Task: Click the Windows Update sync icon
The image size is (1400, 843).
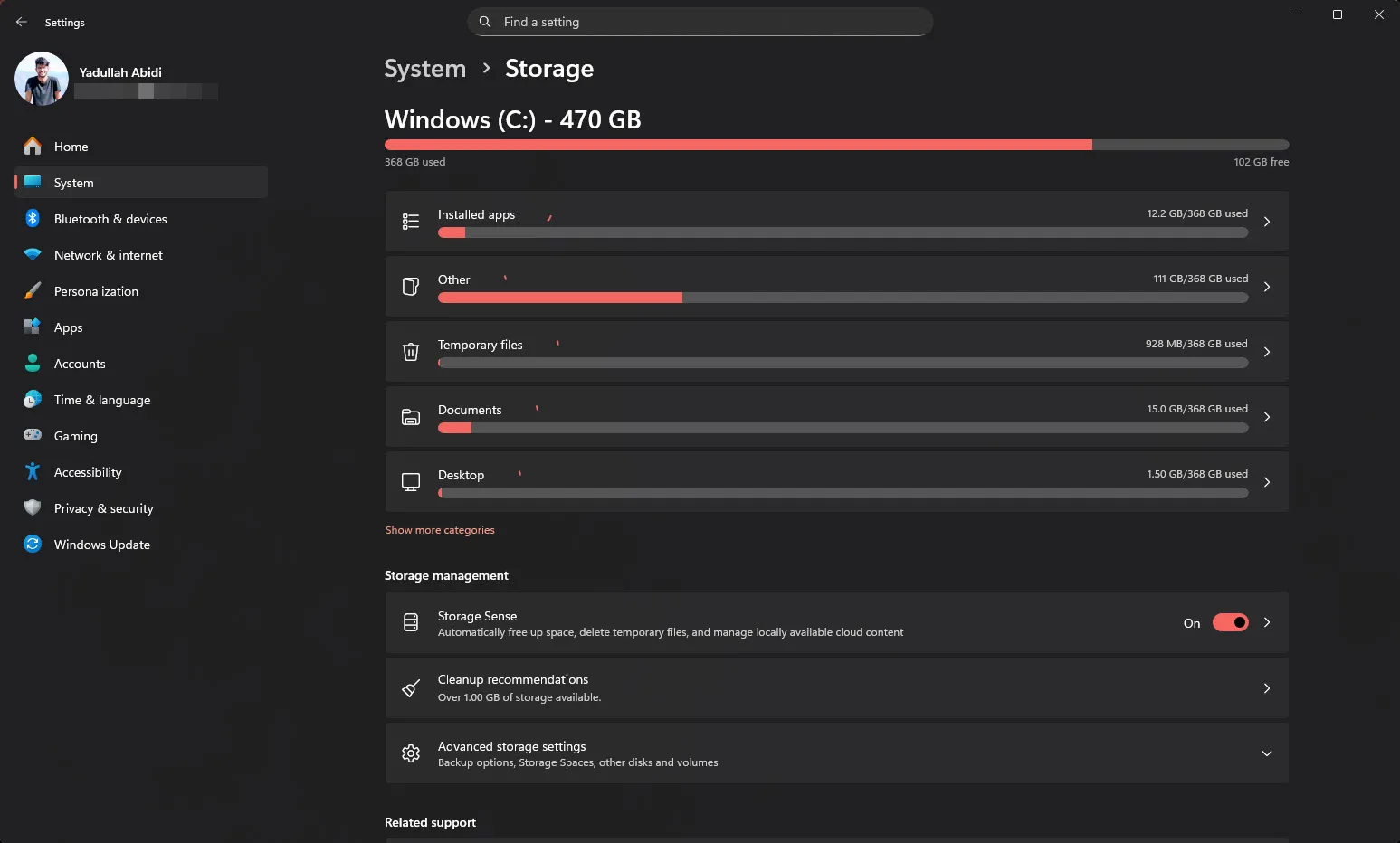Action: (x=33, y=545)
